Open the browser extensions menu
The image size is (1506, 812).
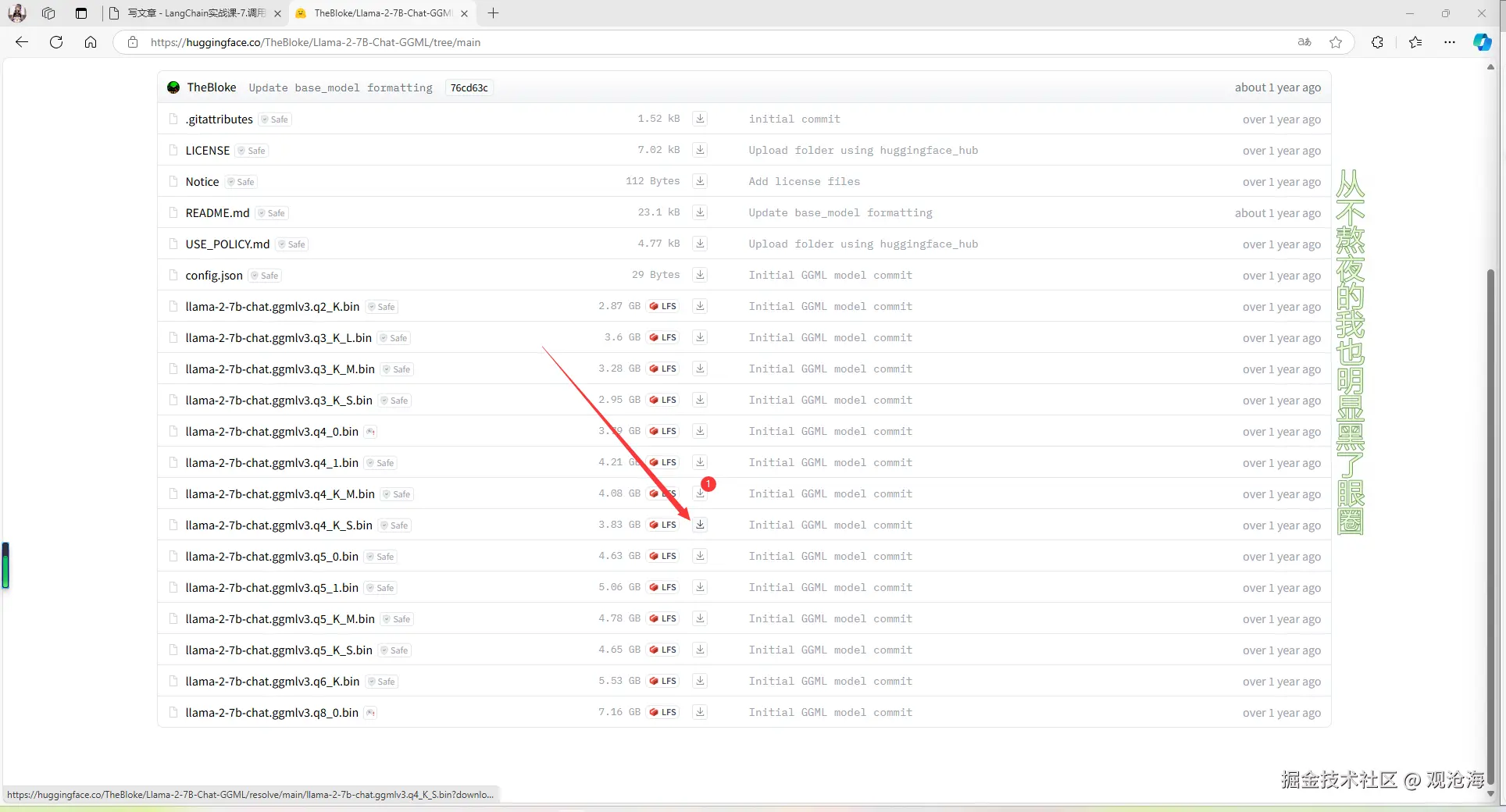1377,42
